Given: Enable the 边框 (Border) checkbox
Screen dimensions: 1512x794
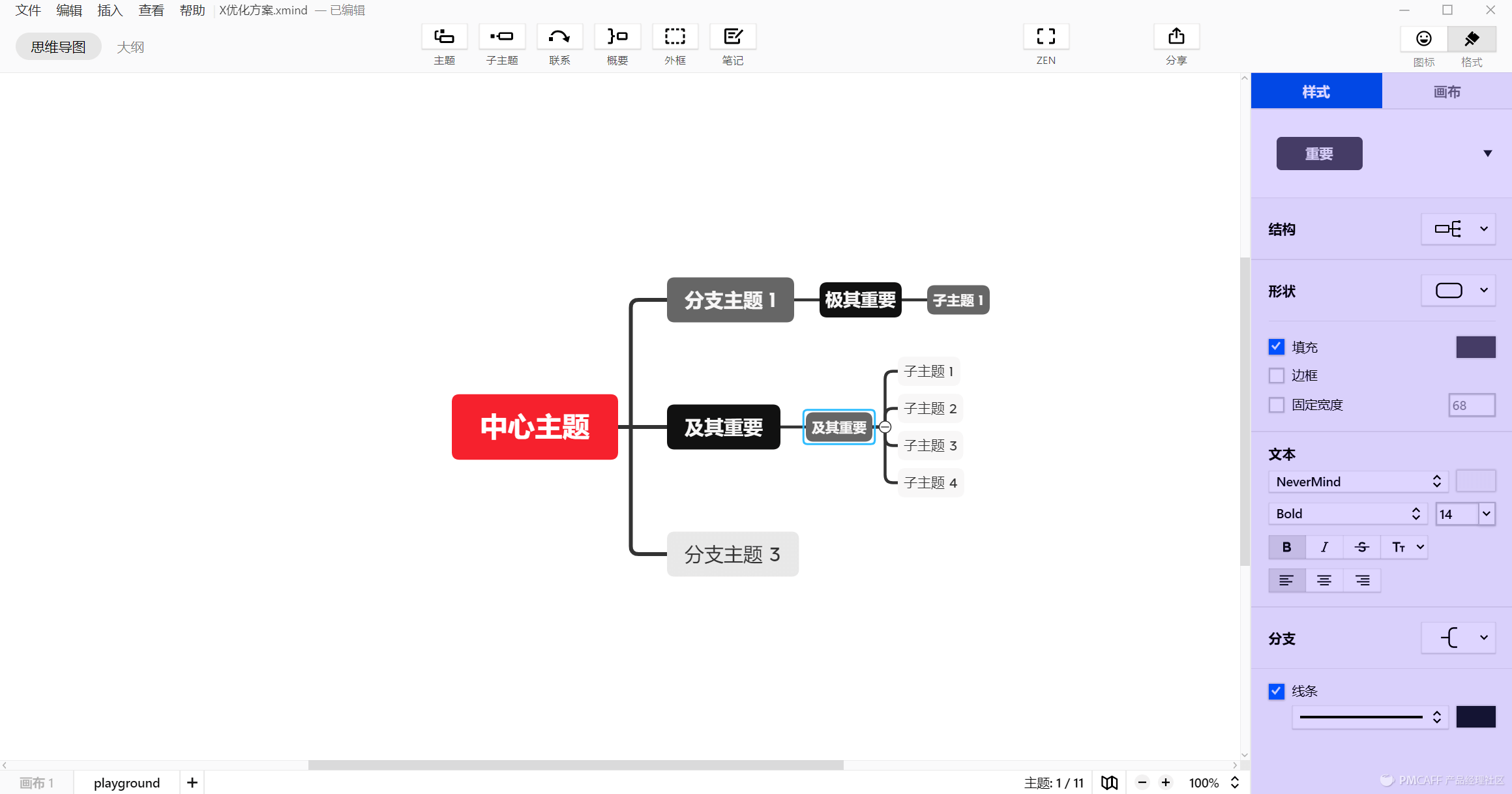Looking at the screenshot, I should pyautogui.click(x=1276, y=376).
